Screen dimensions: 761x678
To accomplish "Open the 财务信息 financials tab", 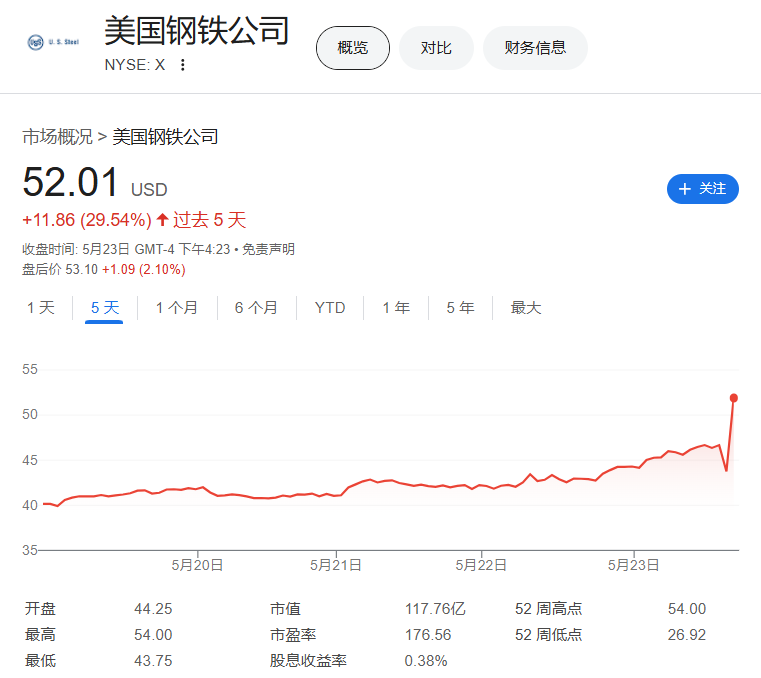I will click(x=535, y=48).
